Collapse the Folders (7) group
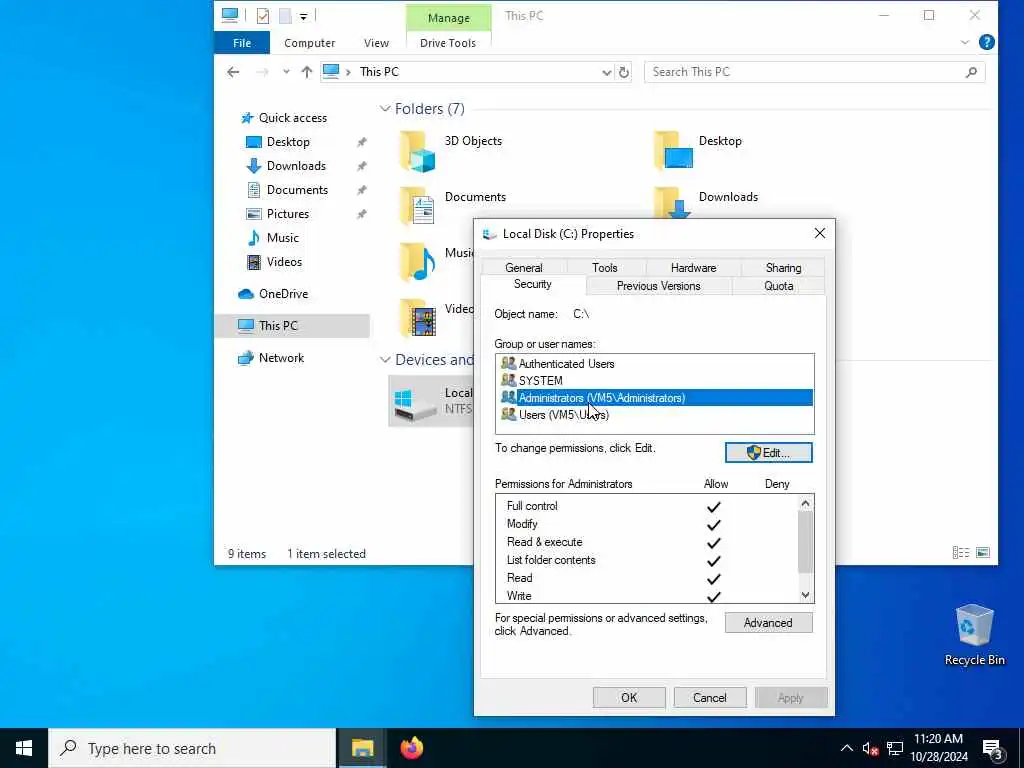 pos(385,109)
